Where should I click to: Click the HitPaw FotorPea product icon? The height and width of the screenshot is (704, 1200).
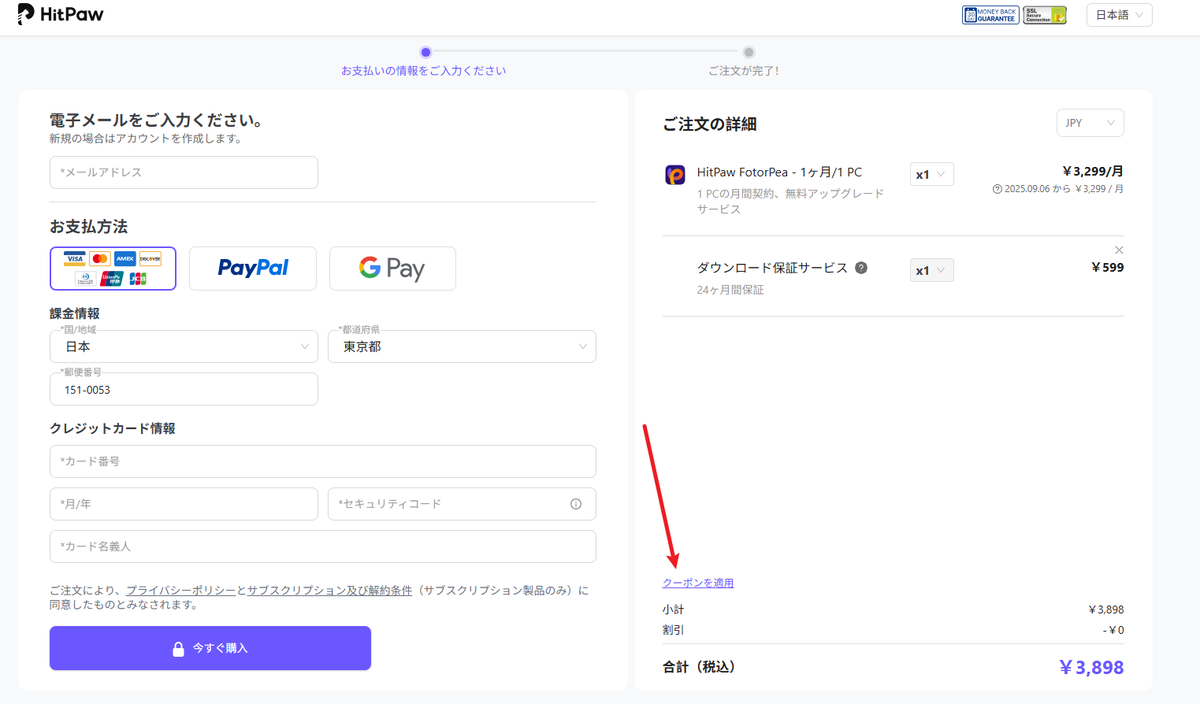tap(675, 175)
